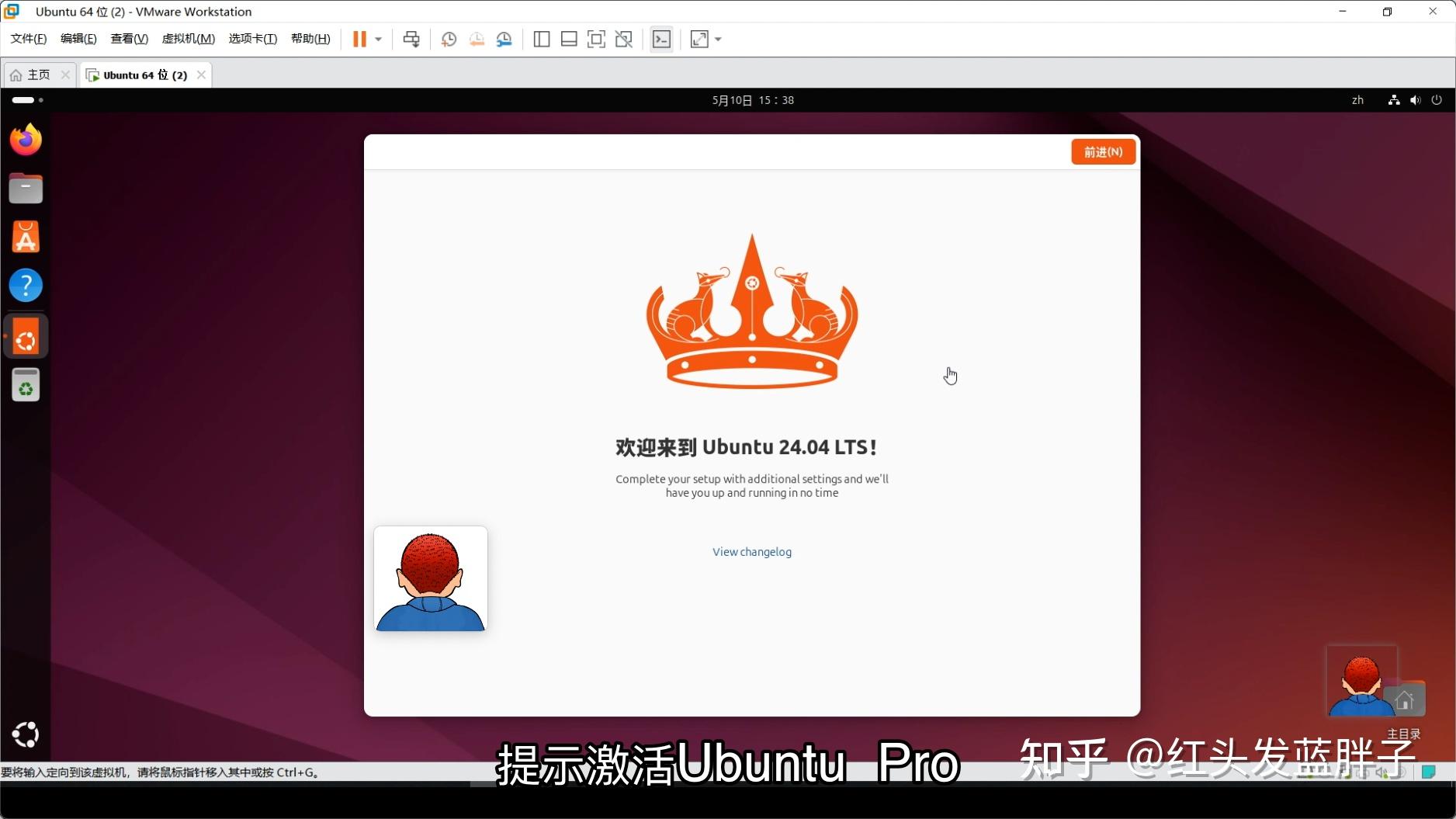Open the stretch mode dropdown arrow

718,39
